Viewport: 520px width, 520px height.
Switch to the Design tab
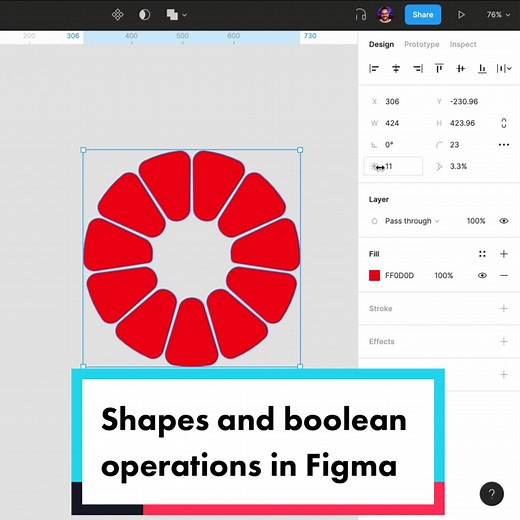[x=381, y=44]
